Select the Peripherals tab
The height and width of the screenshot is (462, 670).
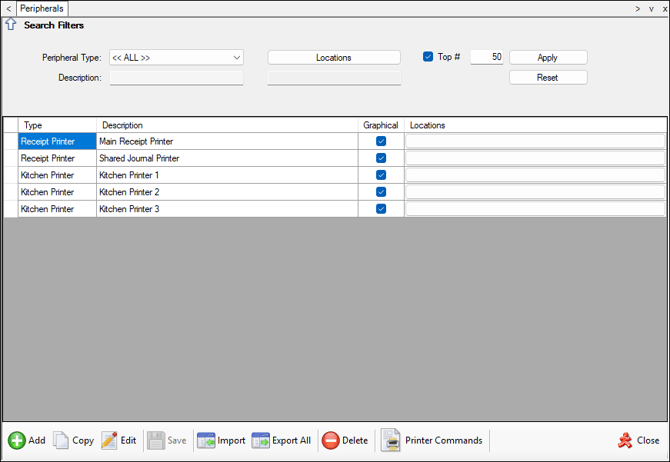click(x=41, y=8)
